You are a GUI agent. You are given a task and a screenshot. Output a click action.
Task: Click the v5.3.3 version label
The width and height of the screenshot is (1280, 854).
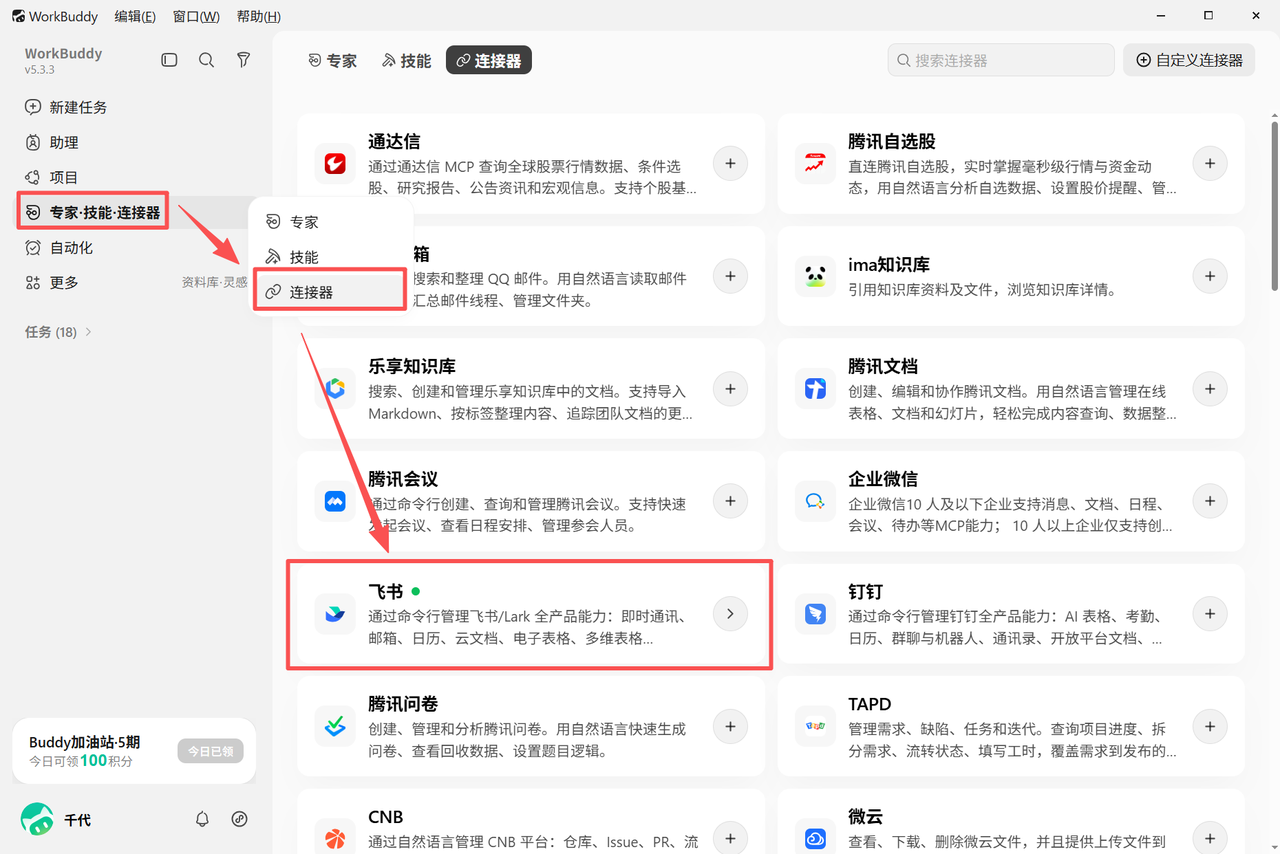point(39,70)
